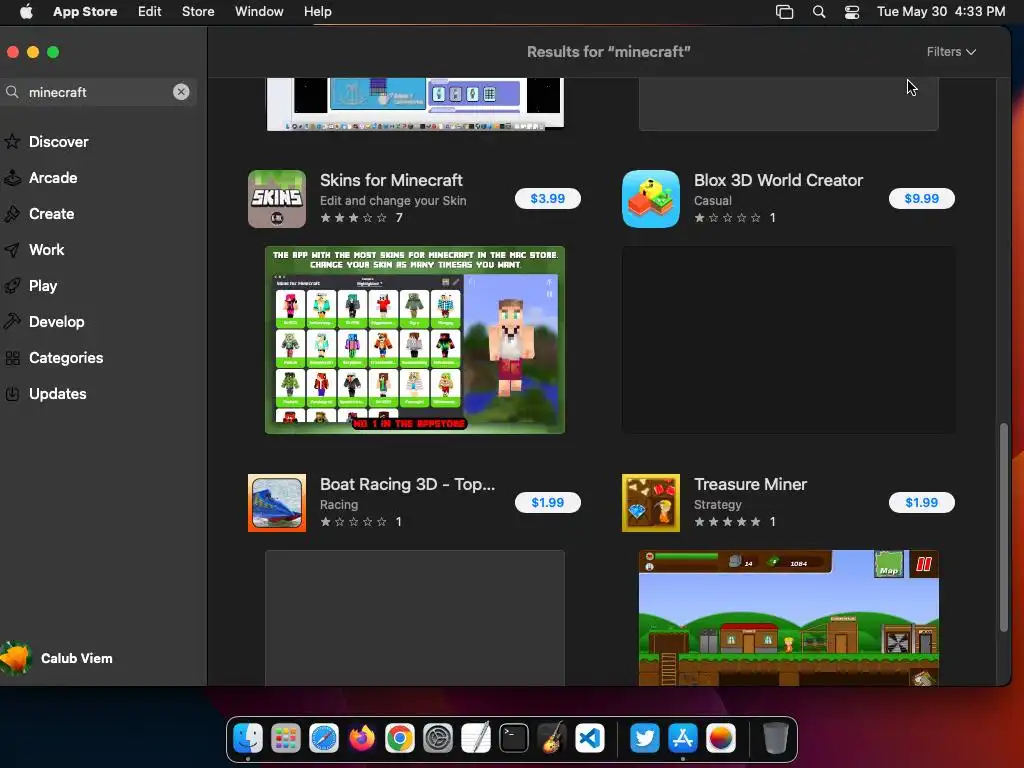1024x768 pixels.
Task: Open the Help menu
Action: click(x=317, y=12)
